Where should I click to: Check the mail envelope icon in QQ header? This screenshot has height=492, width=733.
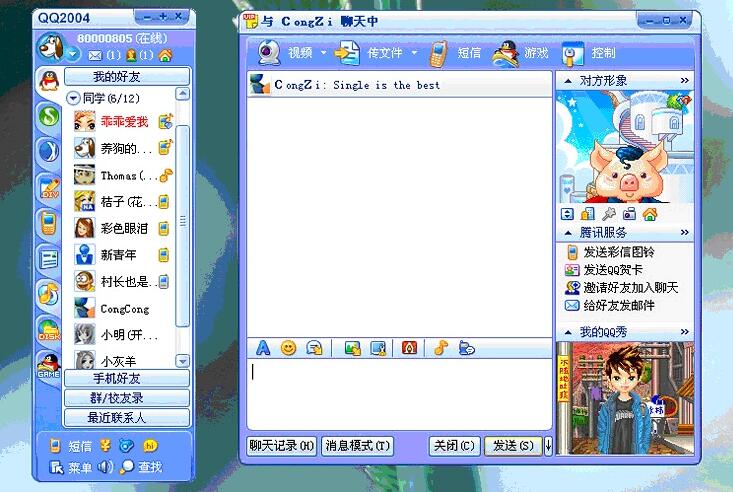tap(95, 56)
